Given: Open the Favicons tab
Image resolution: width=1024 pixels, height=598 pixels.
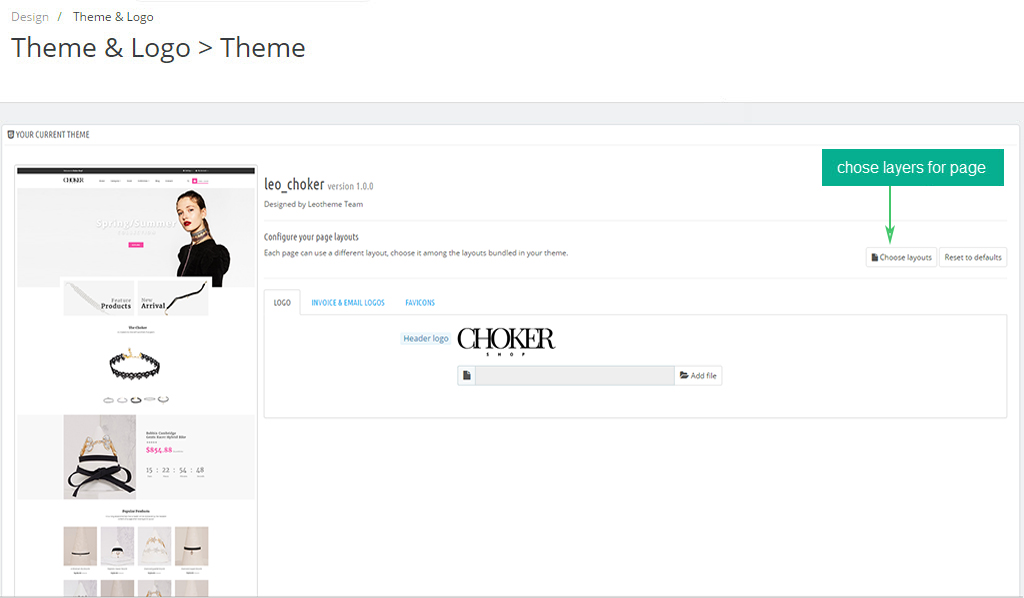Looking at the screenshot, I should pos(420,302).
